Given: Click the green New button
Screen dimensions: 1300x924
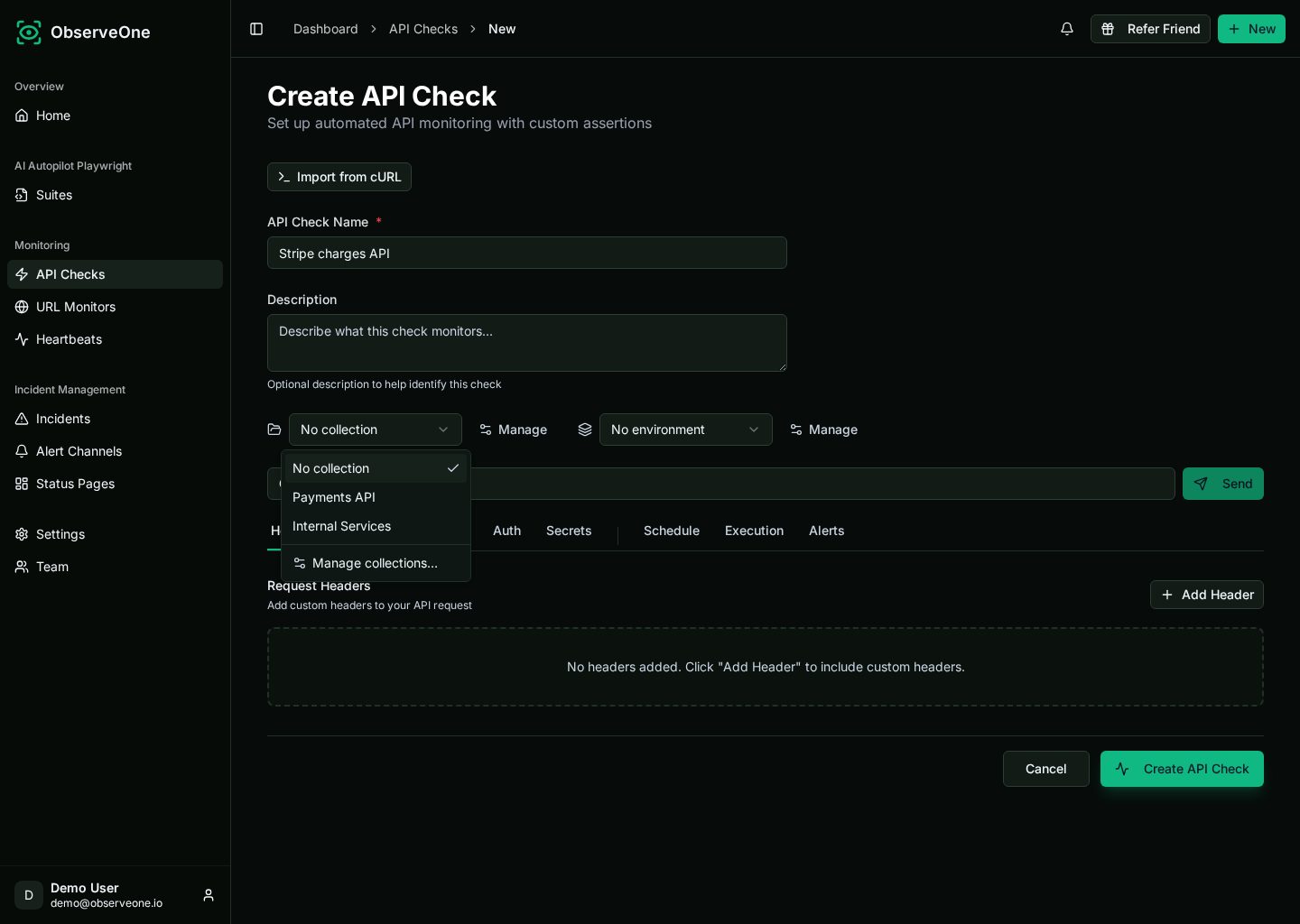Looking at the screenshot, I should tap(1251, 29).
